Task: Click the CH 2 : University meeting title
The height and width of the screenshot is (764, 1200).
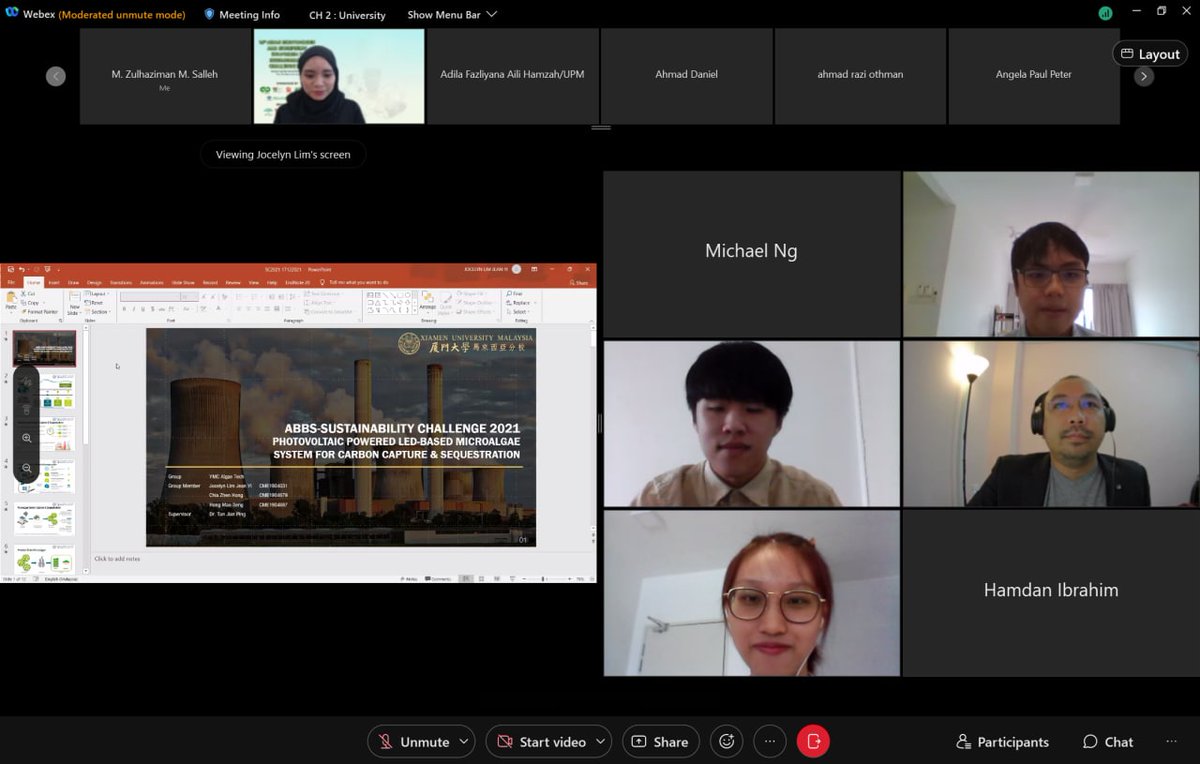Action: click(347, 15)
